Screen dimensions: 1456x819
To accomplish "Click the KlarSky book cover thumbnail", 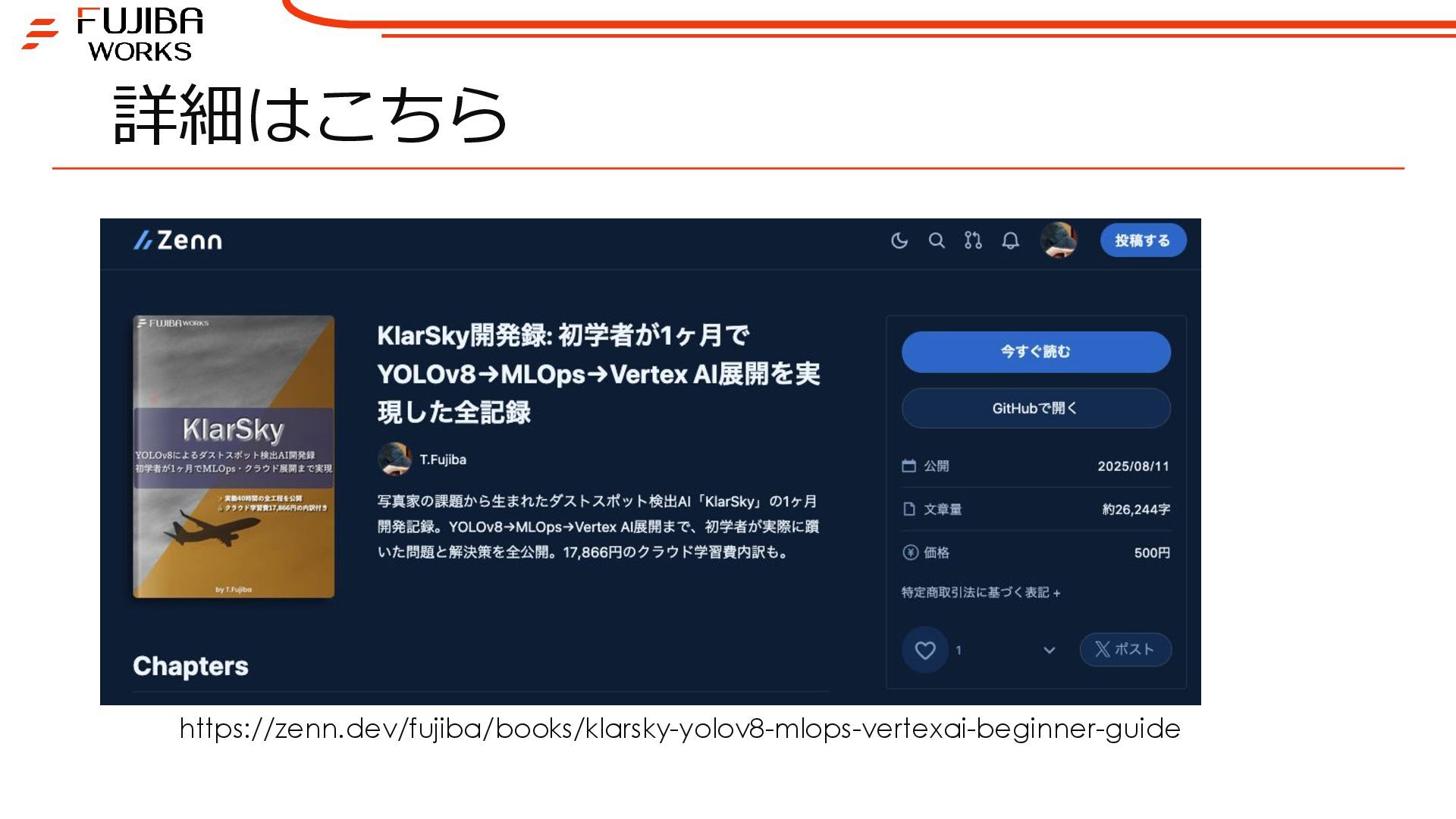I will 234,457.
